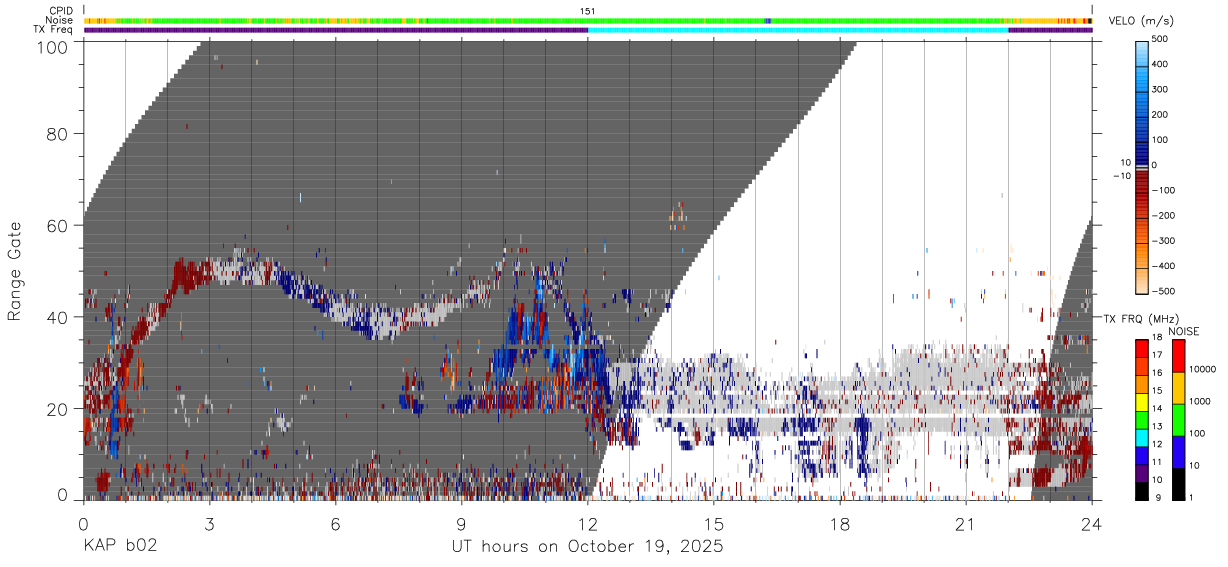Click the 'KAP b02' radar label
The height and width of the screenshot is (567, 1228).
coord(119,547)
